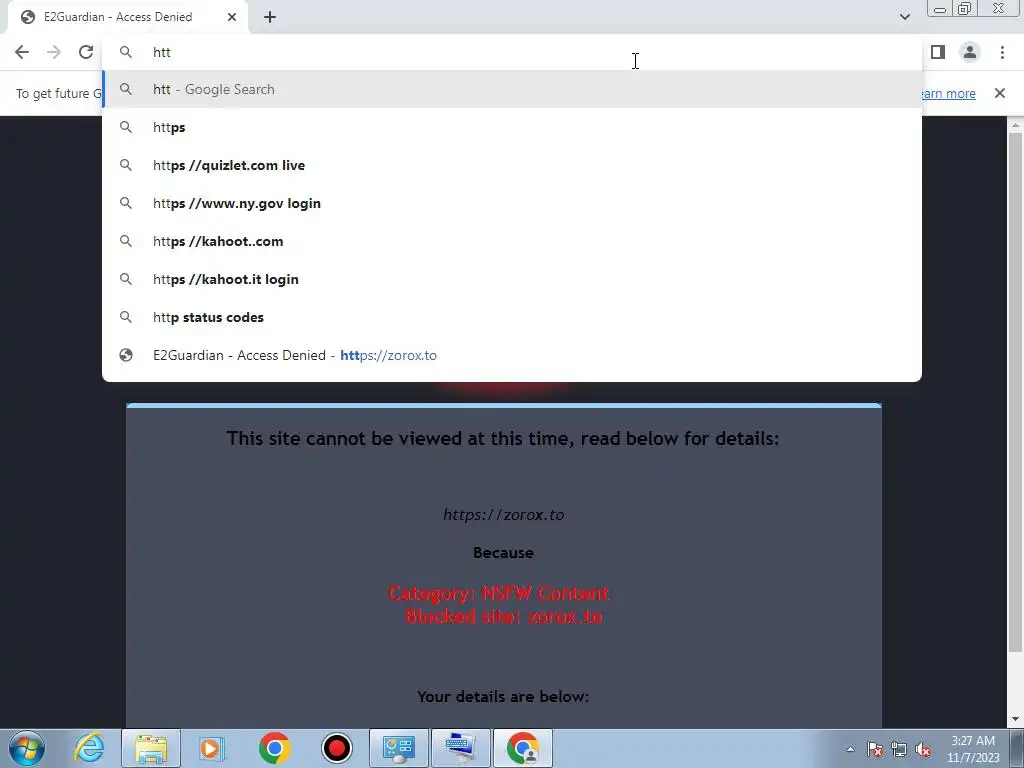Open the Chrome tab search dropdown
Screen dimensions: 1024x768
(x=904, y=17)
